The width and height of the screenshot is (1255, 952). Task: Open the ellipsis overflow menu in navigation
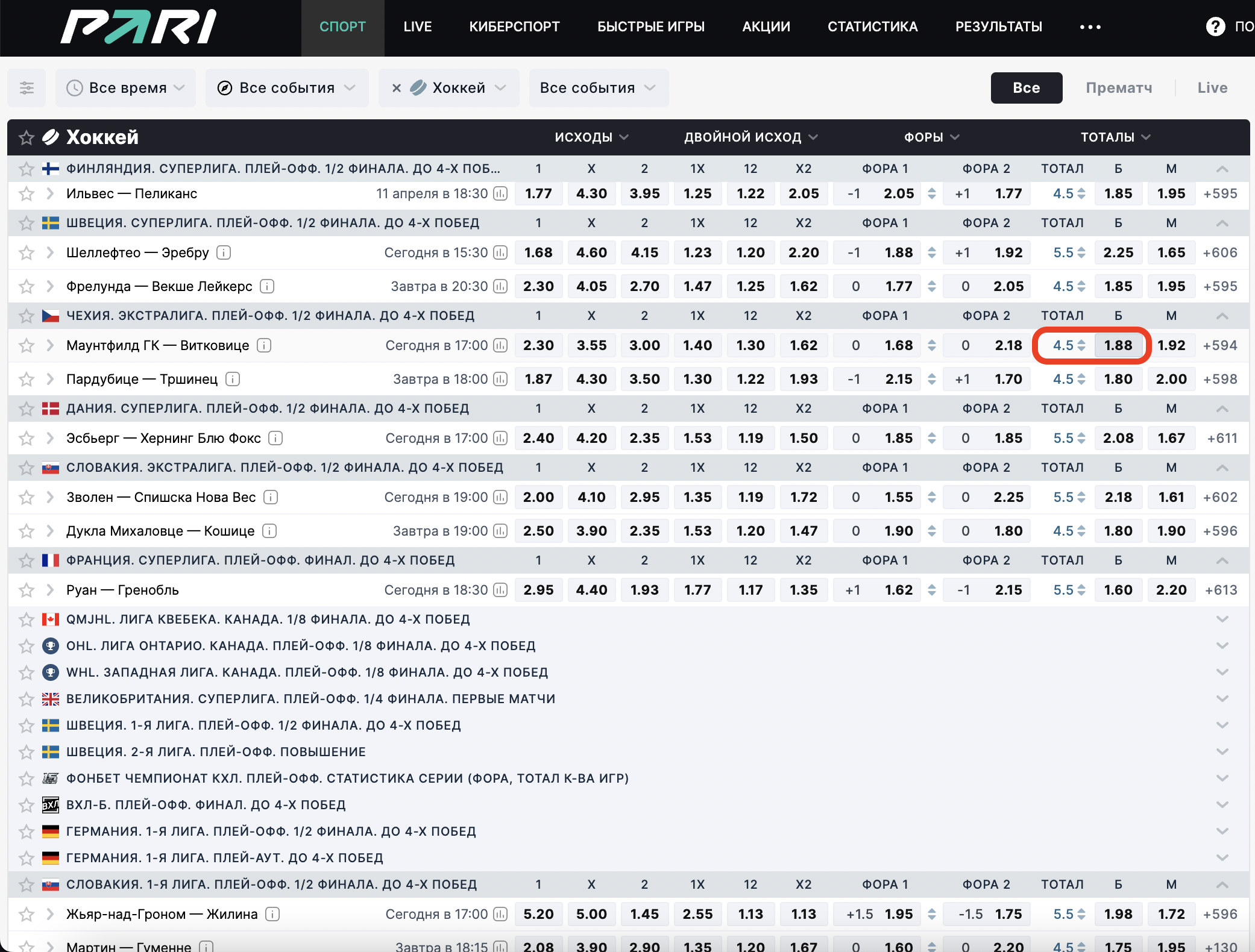tap(1090, 27)
